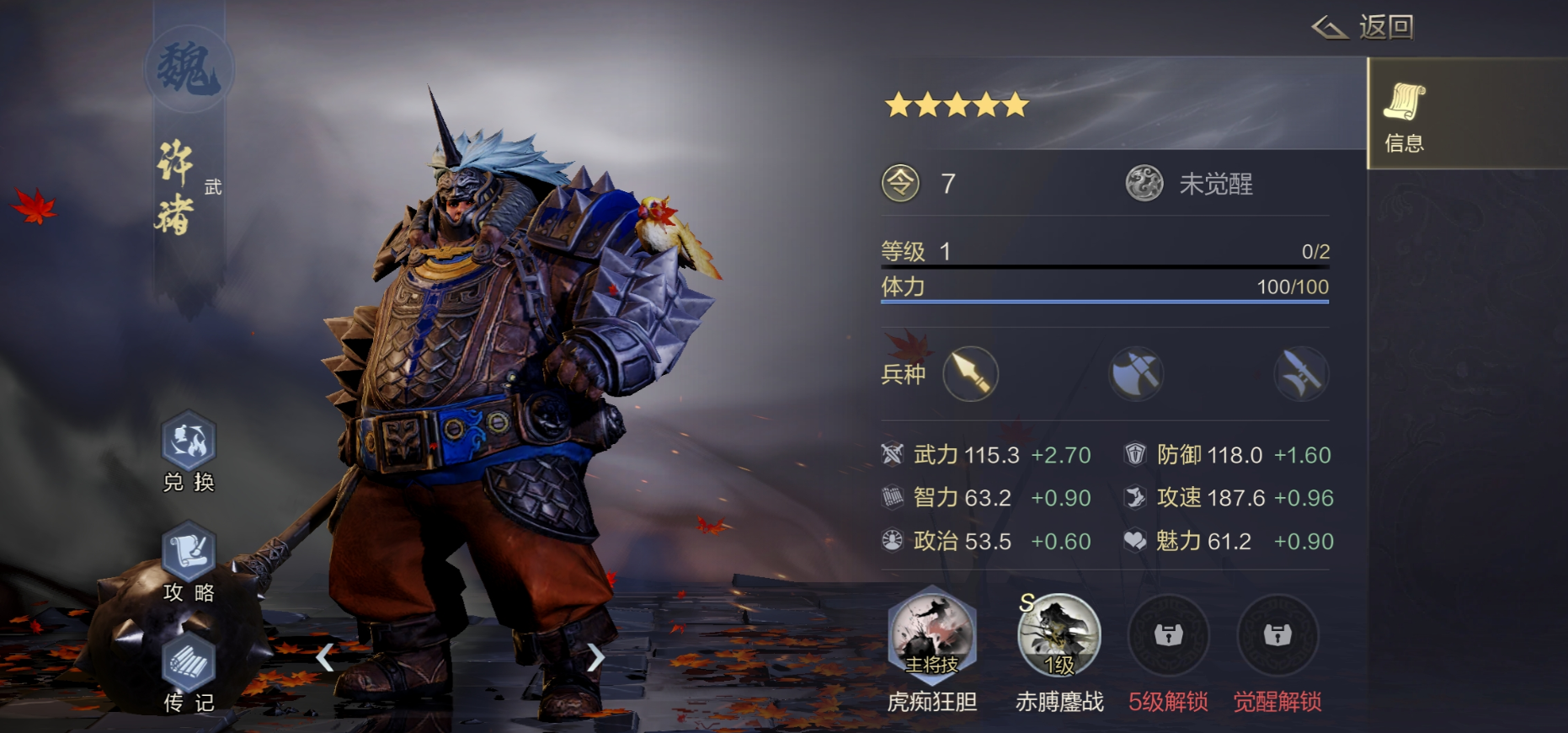Tap the five-star rating row
This screenshot has width=1568, height=733.
point(957,104)
